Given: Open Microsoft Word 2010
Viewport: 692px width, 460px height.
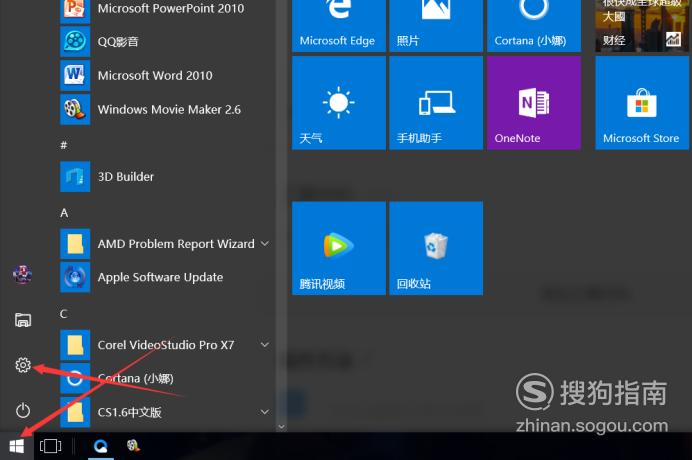Looking at the screenshot, I should [x=165, y=75].
